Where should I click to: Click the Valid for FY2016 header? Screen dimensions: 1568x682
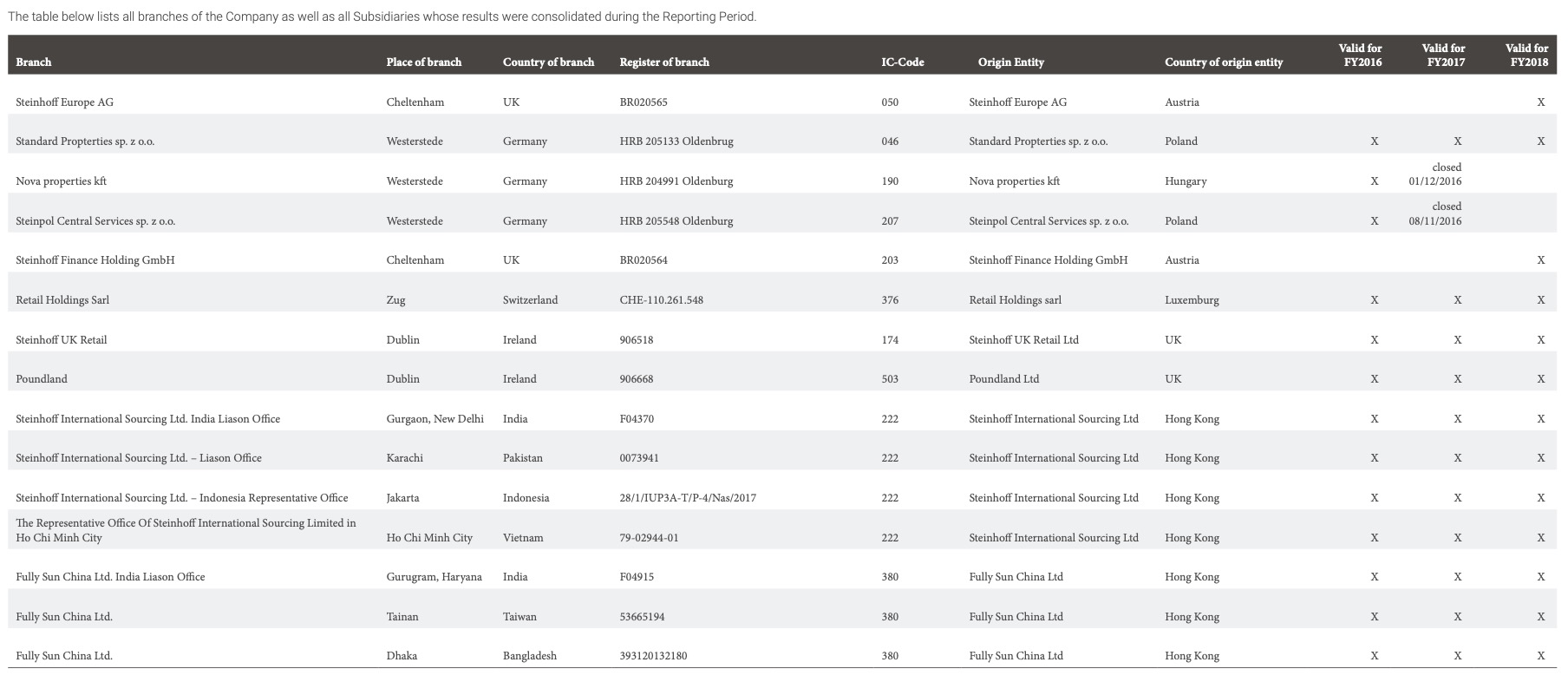pyautogui.click(x=1360, y=55)
